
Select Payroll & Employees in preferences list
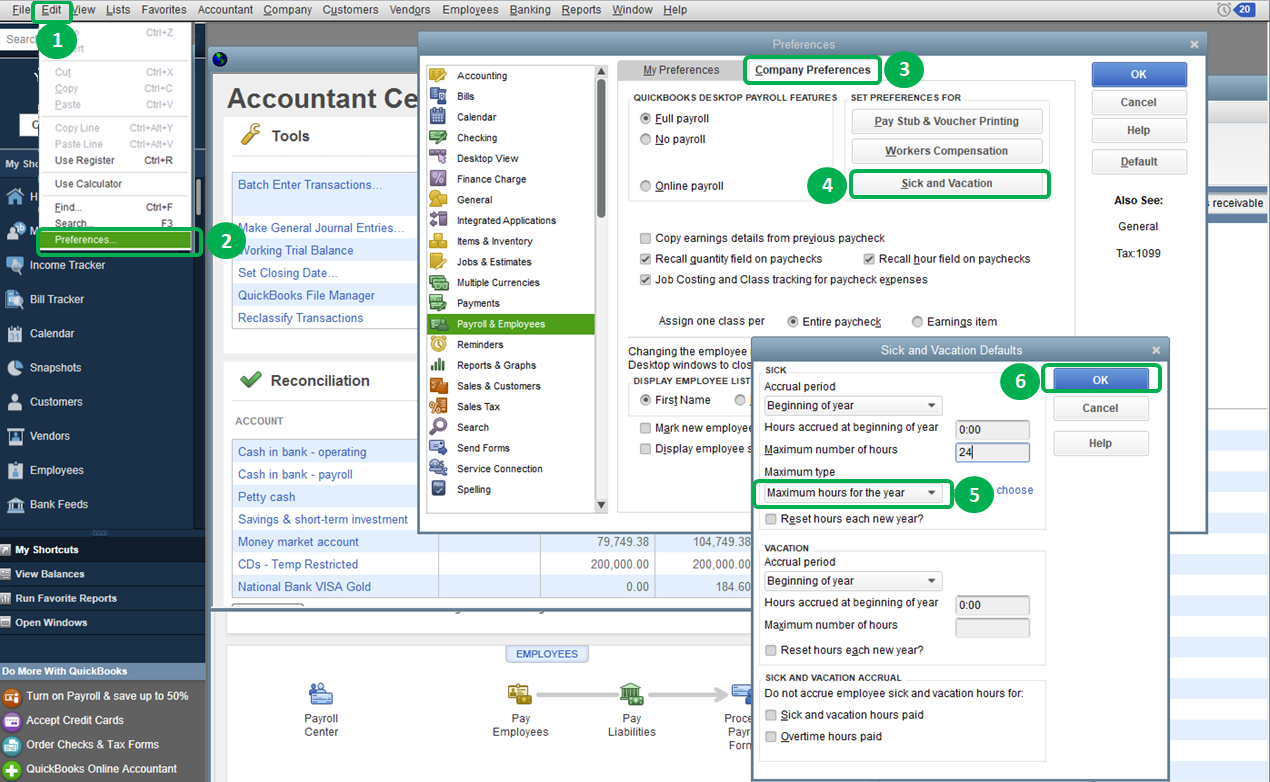[x=511, y=324]
